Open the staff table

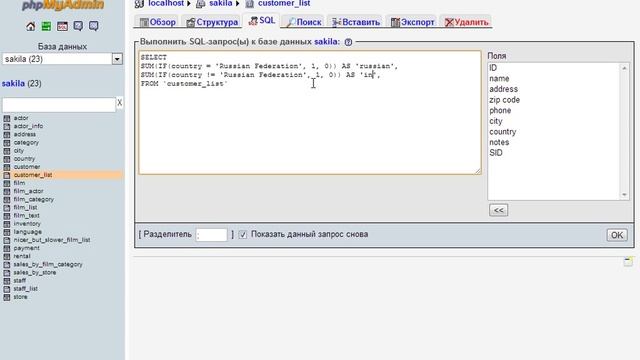20,281
